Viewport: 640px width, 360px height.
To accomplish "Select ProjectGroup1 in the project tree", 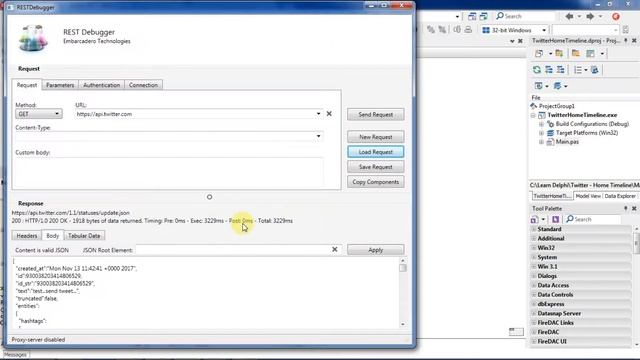I will [x=556, y=106].
